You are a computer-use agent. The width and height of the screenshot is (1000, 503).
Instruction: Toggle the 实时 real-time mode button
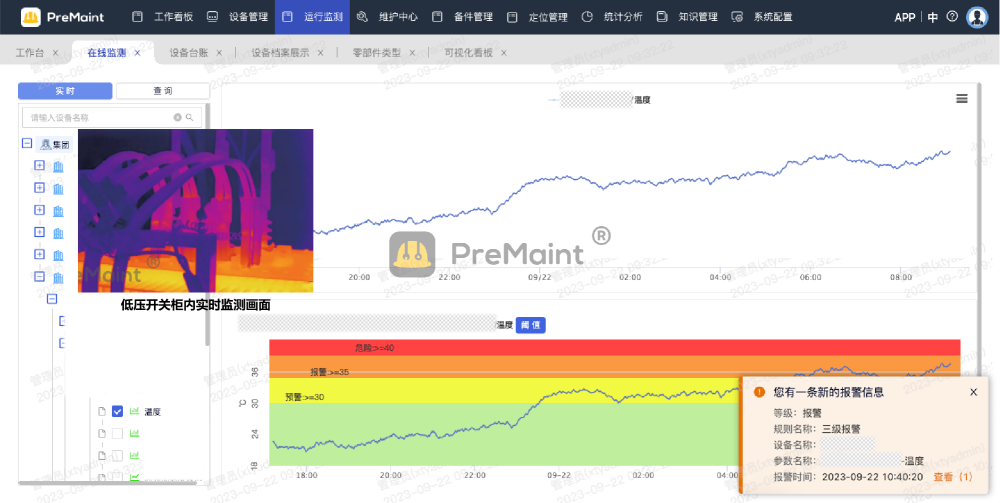coord(65,91)
